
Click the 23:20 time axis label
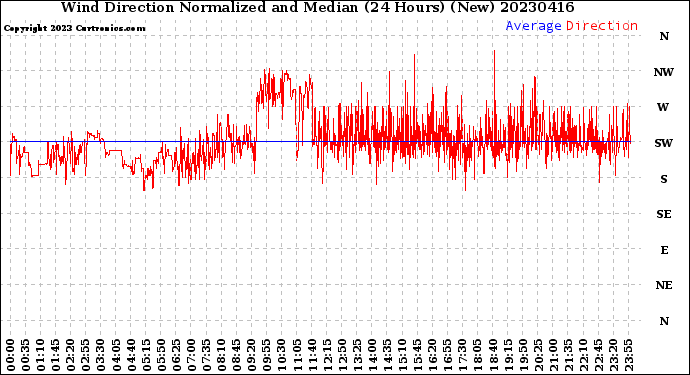[614, 356]
